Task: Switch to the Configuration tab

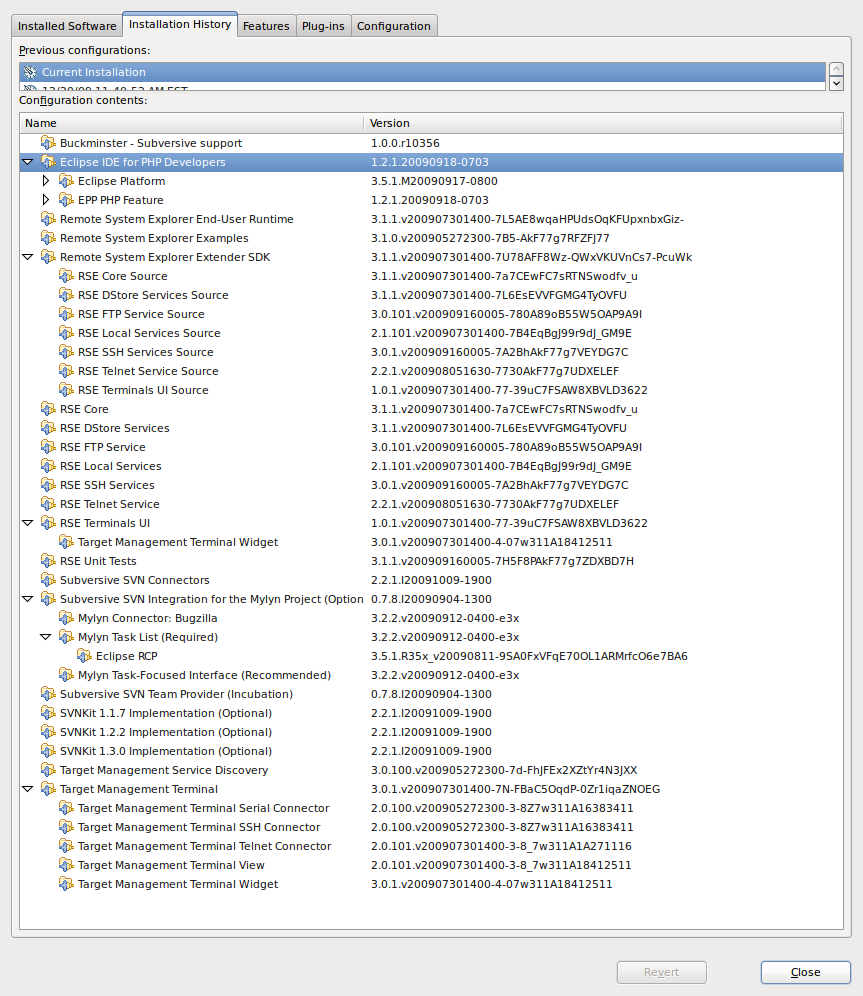Action: [x=394, y=26]
